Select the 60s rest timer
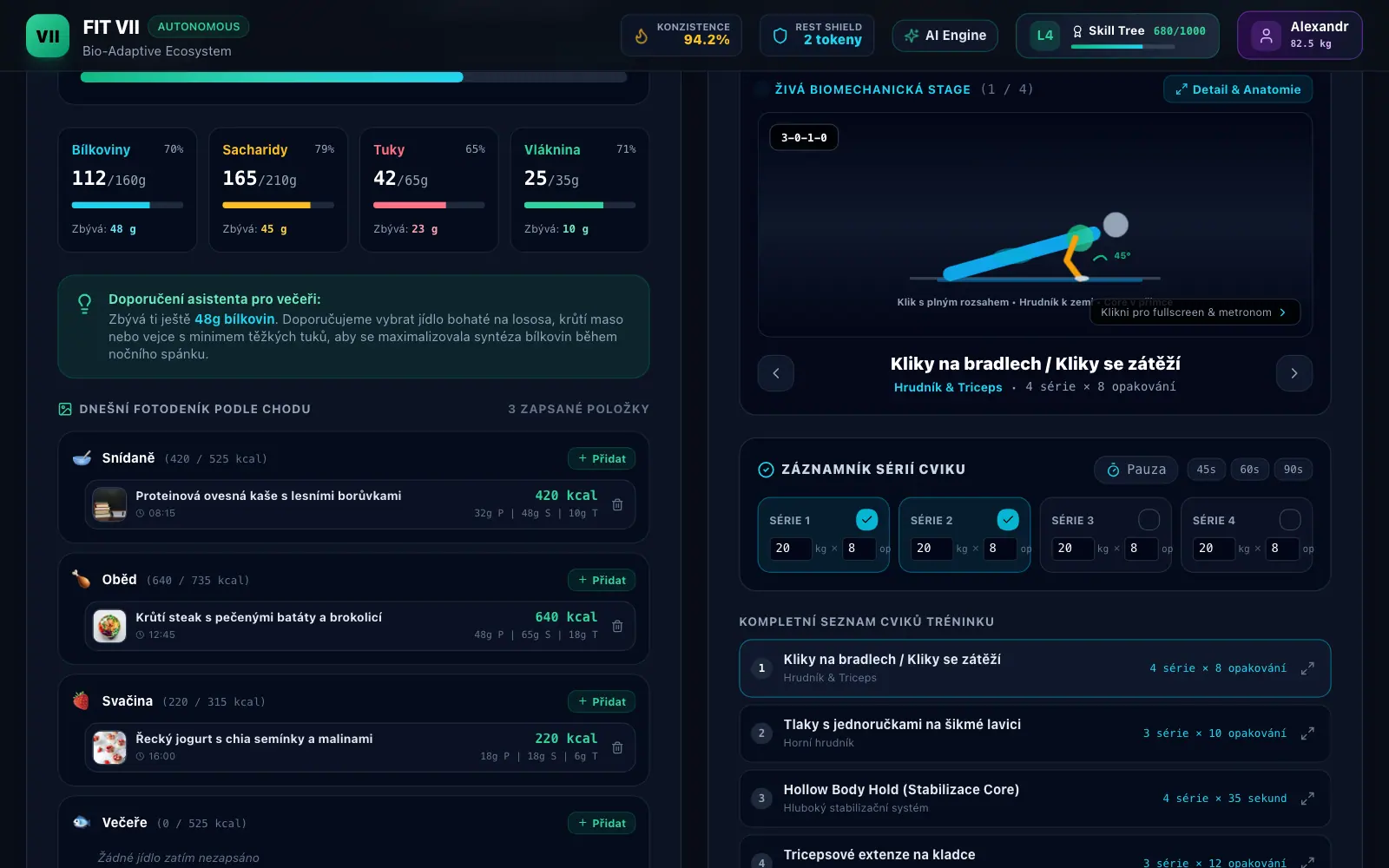Image resolution: width=1389 pixels, height=868 pixels. click(x=1250, y=470)
